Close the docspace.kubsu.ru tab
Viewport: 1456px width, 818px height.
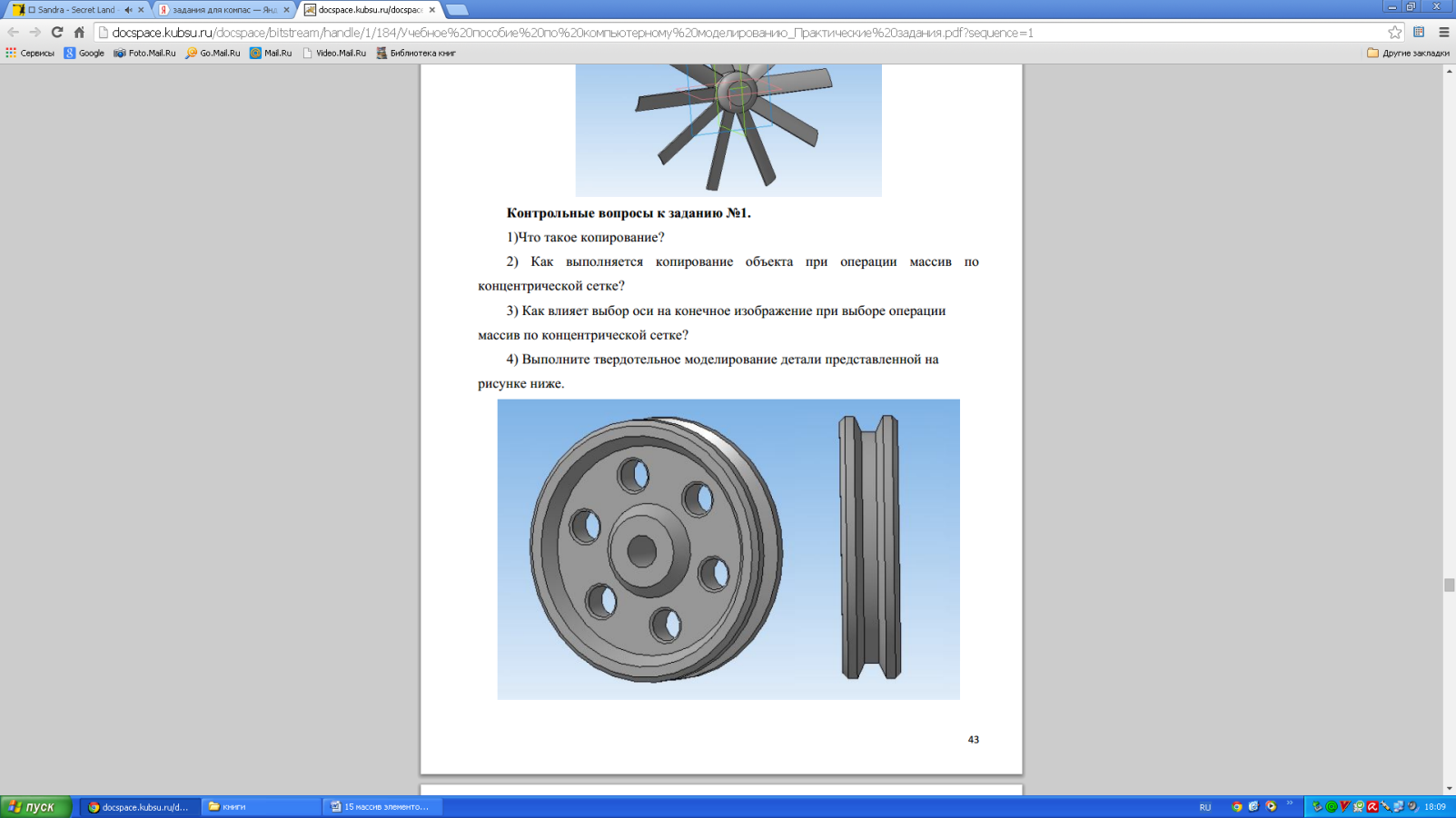click(432, 10)
